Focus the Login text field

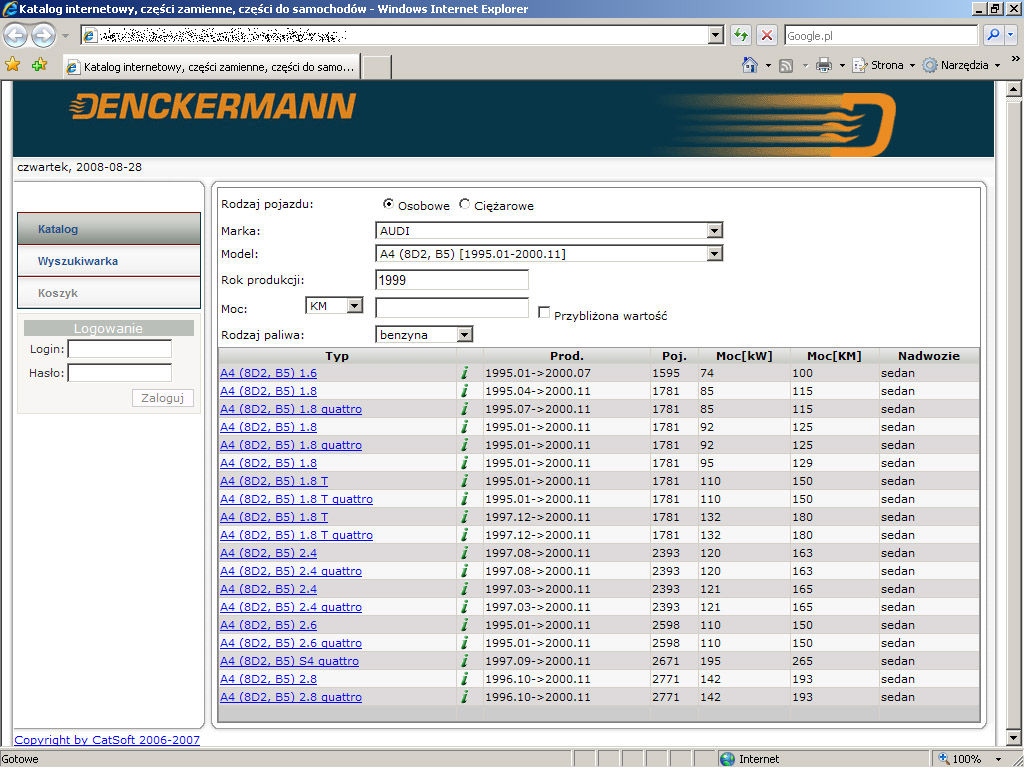coord(120,349)
